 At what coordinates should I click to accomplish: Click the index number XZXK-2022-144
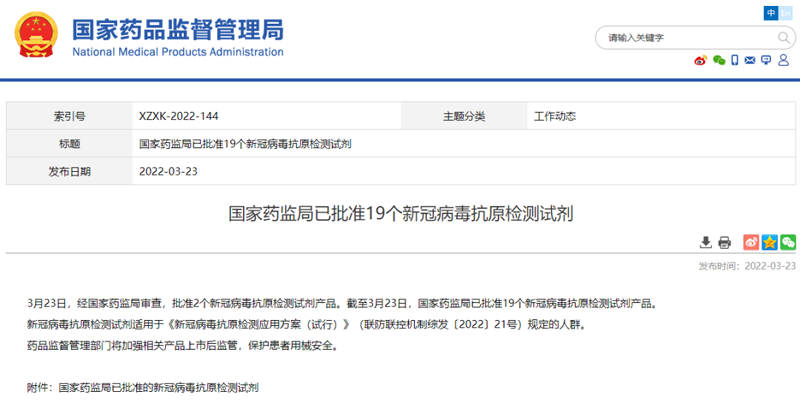pyautogui.click(x=179, y=116)
